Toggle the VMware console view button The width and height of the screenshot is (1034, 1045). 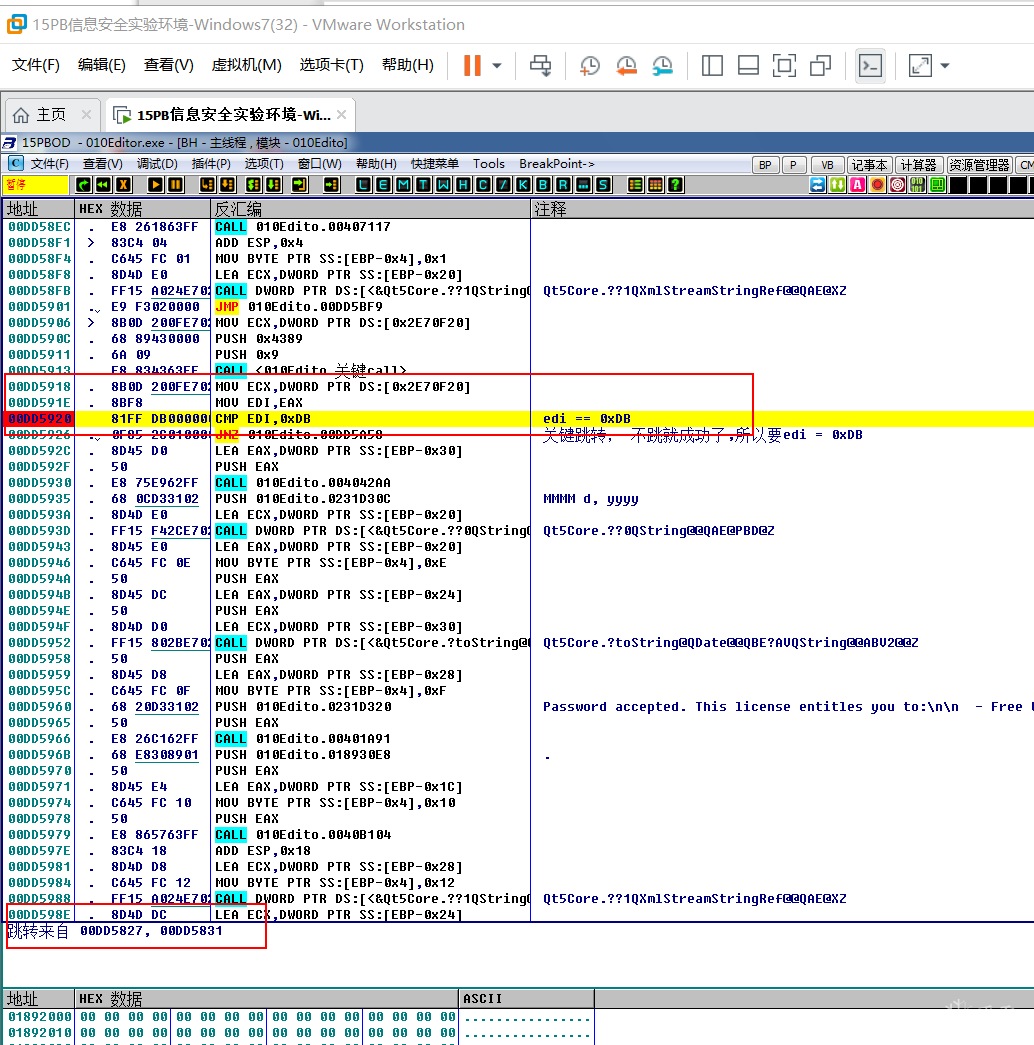click(x=870, y=65)
